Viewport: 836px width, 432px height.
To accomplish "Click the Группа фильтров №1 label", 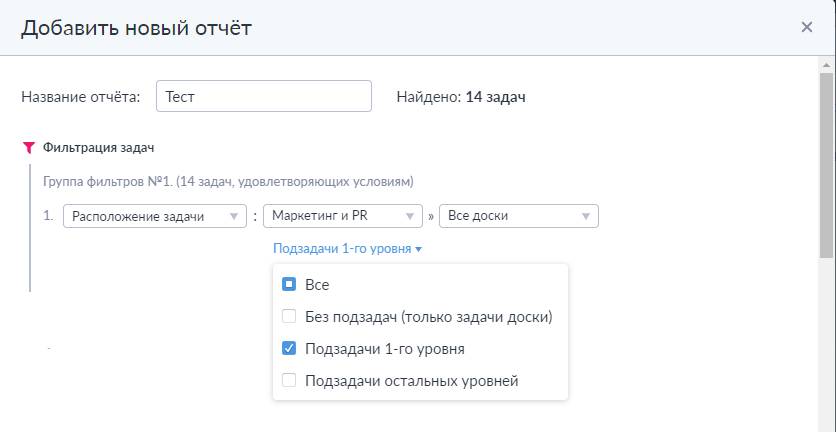I will 227,182.
